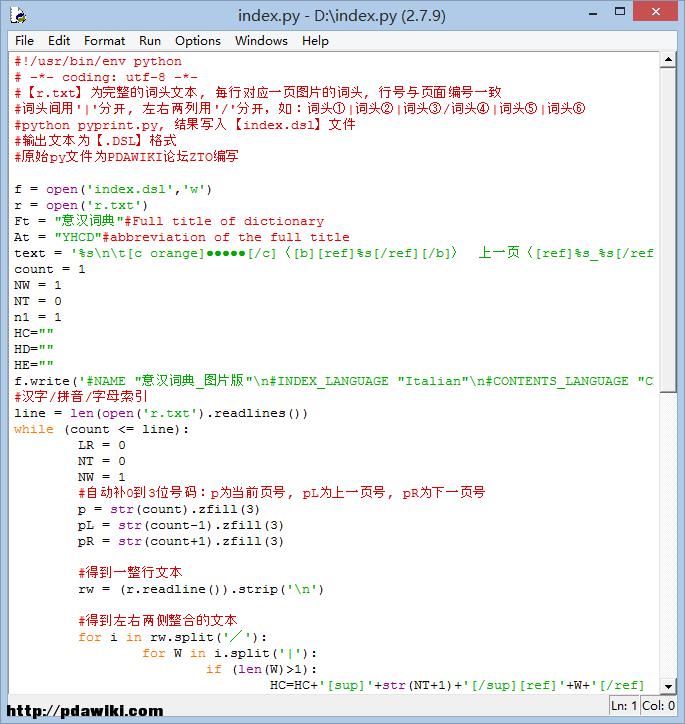Open the Windows menu

tap(261, 41)
